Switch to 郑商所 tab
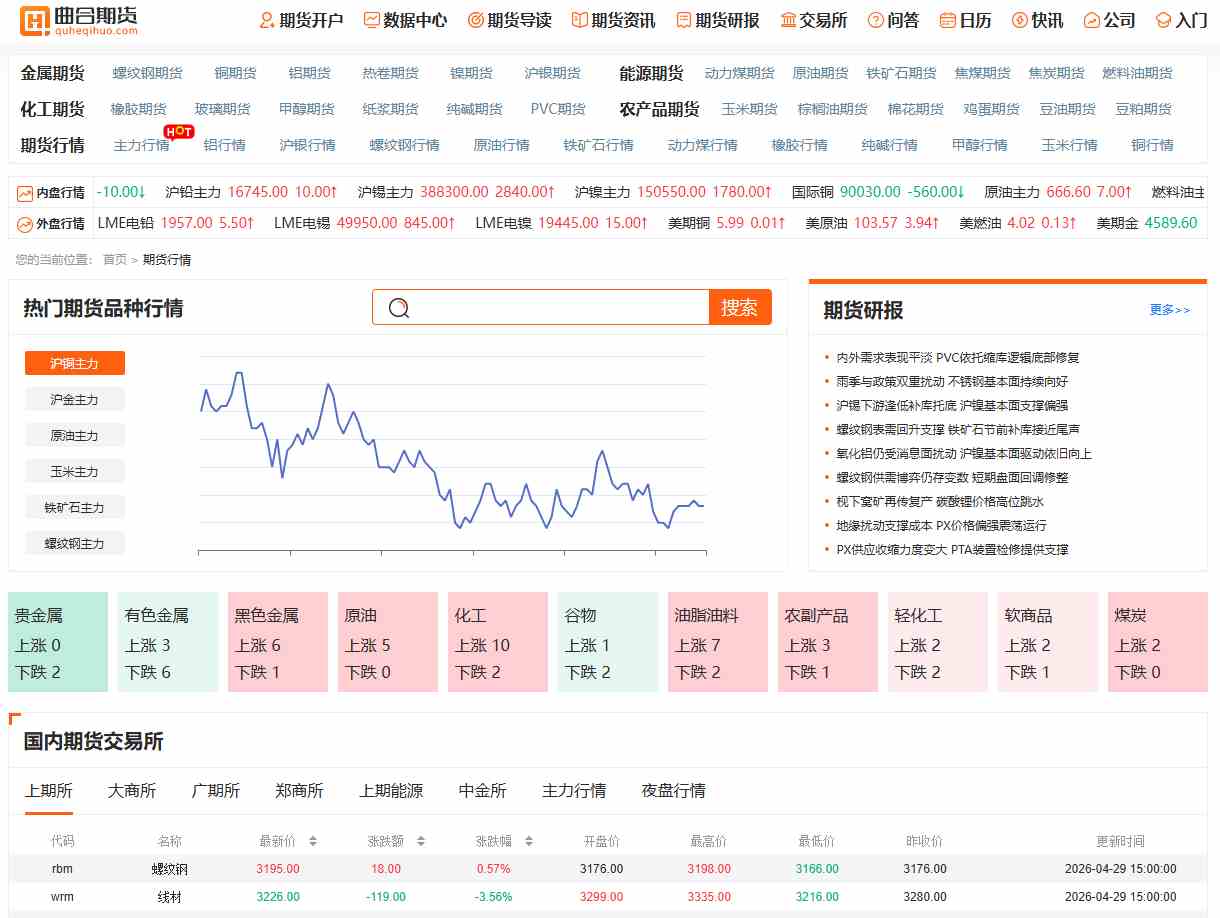The image size is (1220, 918). 299,791
